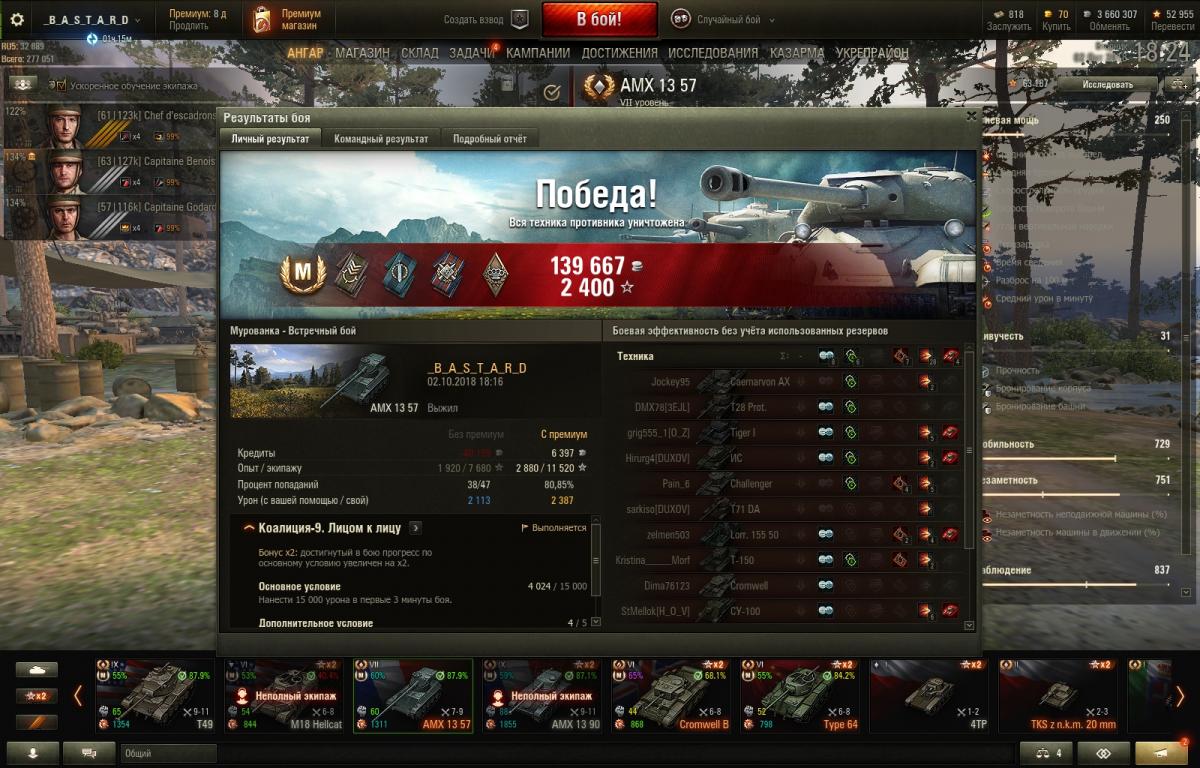This screenshot has width=1200, height=768.
Task: Click the Mastery badge M medal
Action: [x=301, y=272]
